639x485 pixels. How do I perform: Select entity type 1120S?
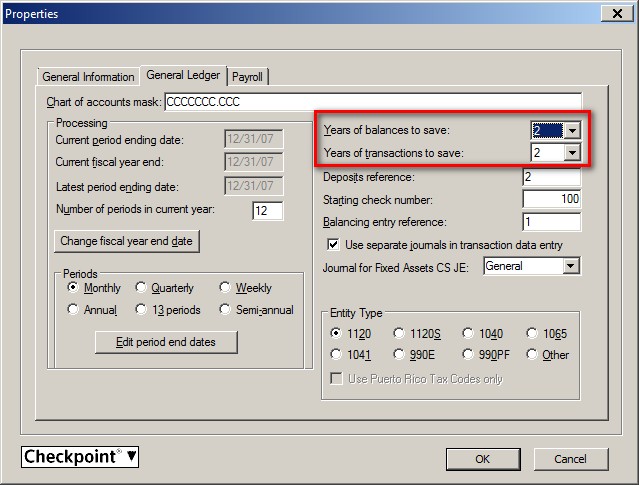tap(400, 333)
